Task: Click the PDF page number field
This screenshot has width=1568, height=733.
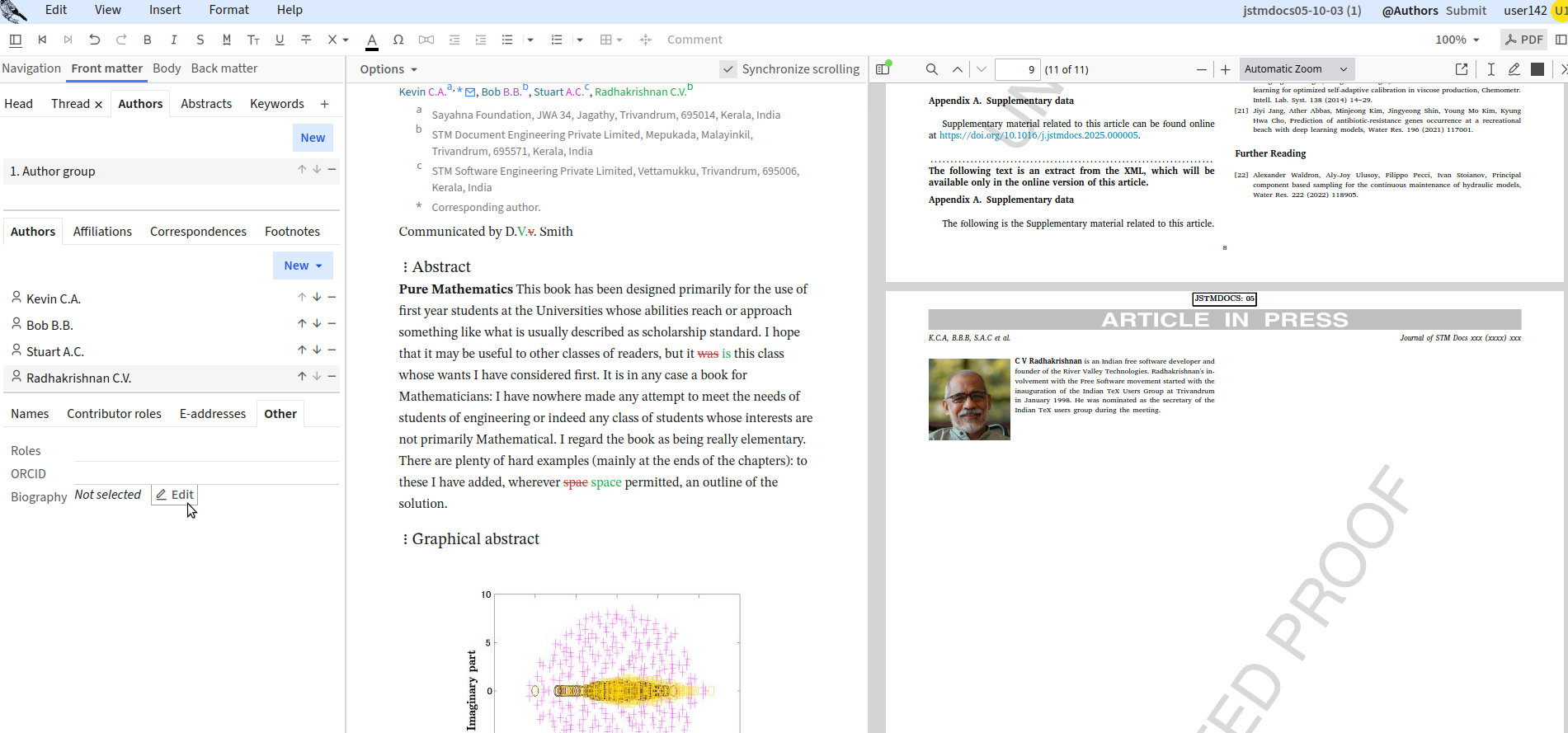Action: pyautogui.click(x=1017, y=69)
